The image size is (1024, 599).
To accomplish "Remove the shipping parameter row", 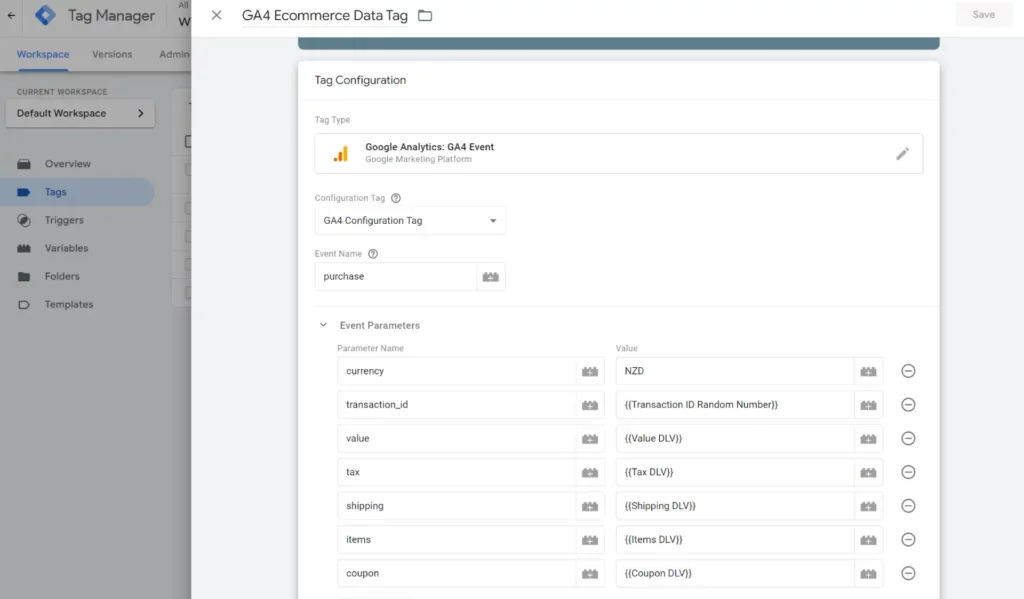I will [x=908, y=506].
